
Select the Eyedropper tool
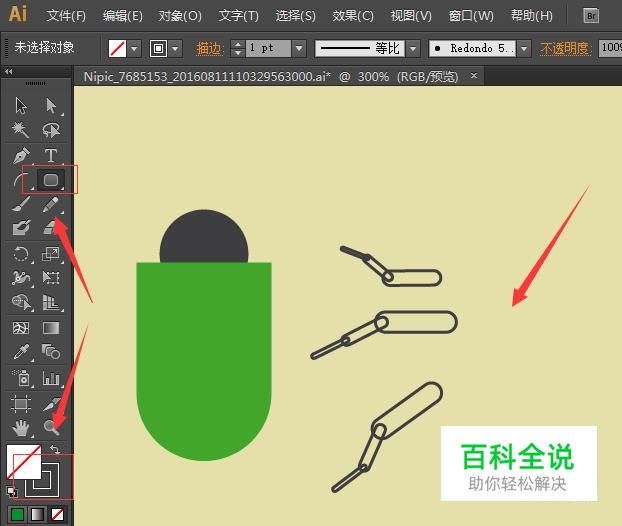click(21, 352)
